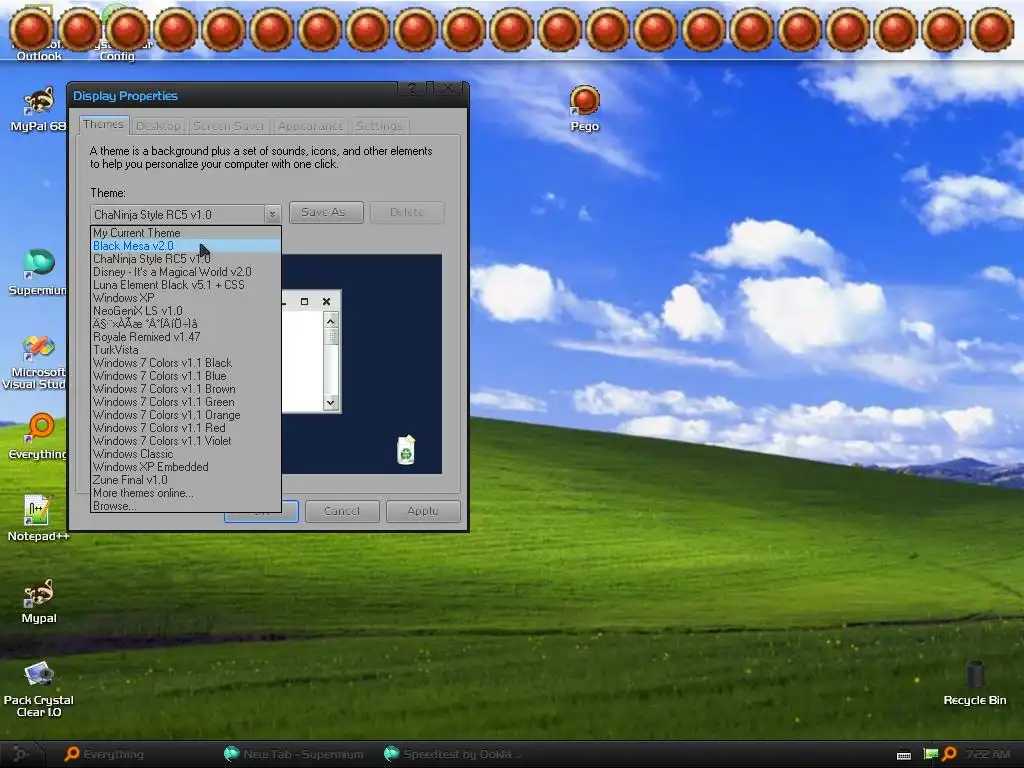Open the MyPal 68 desktop shortcut

[x=38, y=108]
